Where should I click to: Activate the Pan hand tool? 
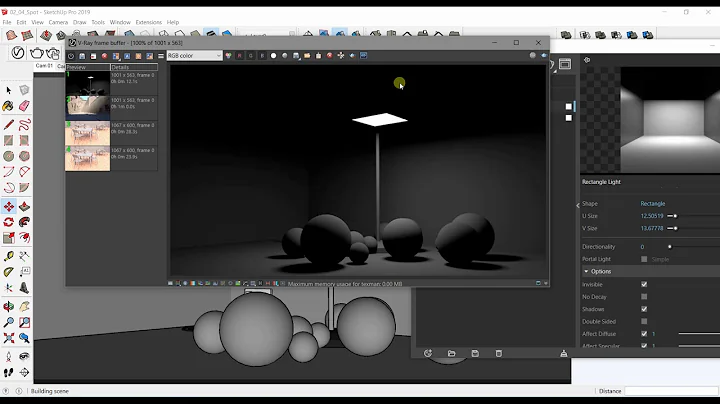[24, 306]
